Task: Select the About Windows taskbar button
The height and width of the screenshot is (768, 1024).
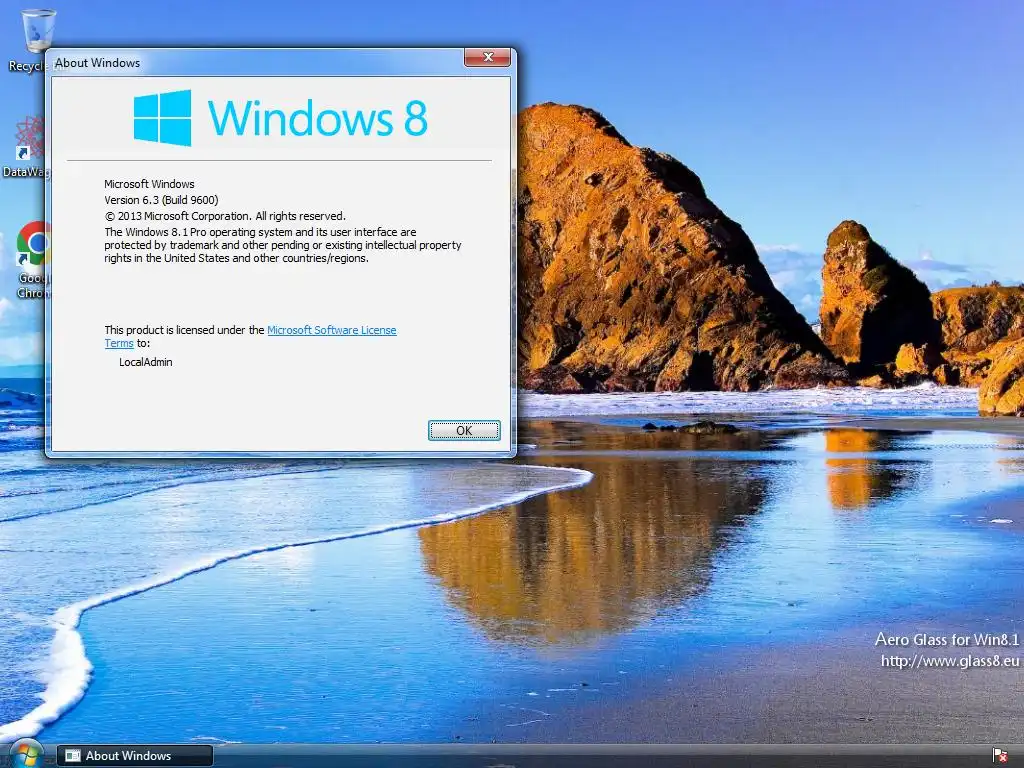Action: pyautogui.click(x=135, y=756)
